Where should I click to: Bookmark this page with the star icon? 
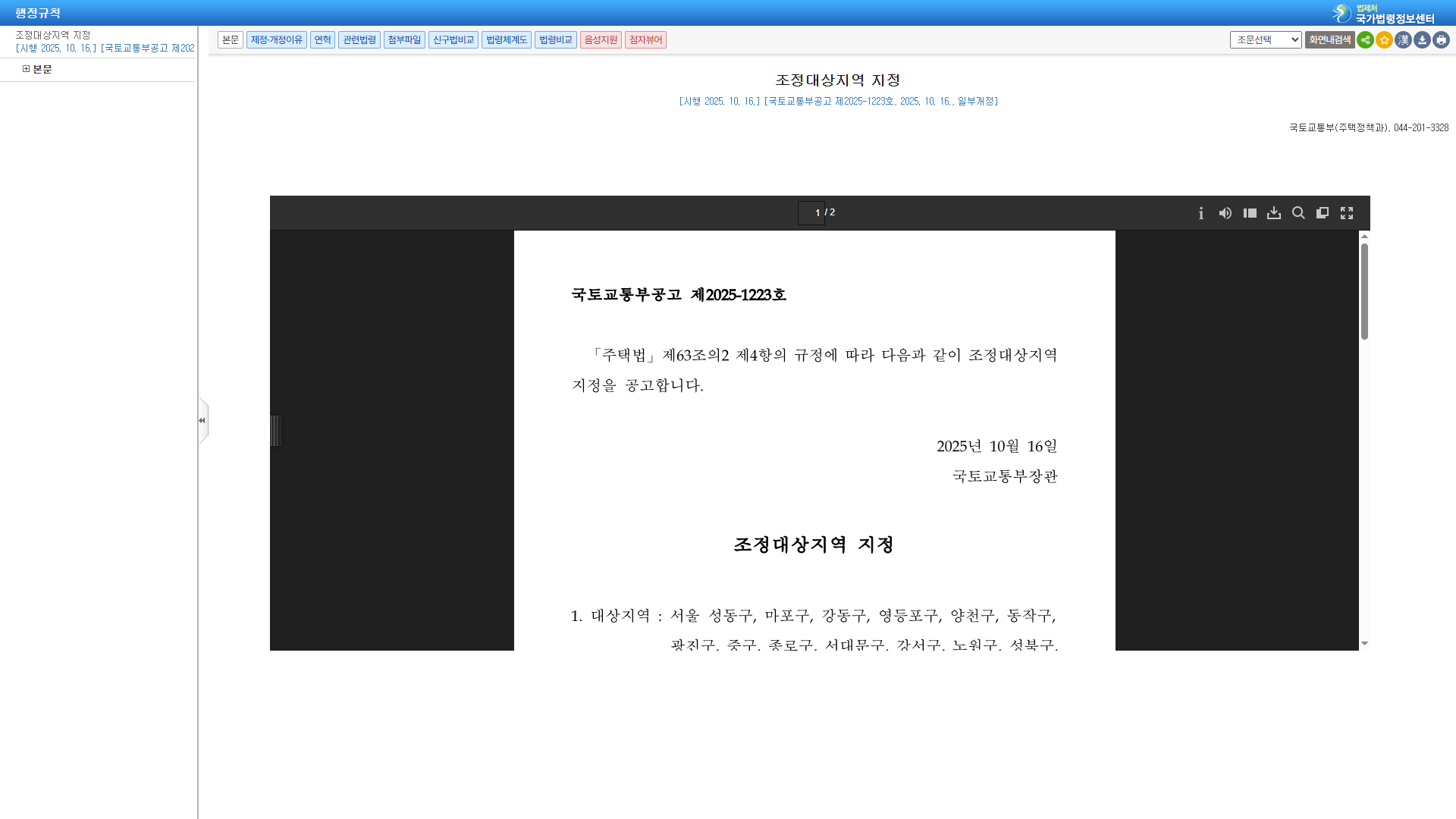point(1385,40)
